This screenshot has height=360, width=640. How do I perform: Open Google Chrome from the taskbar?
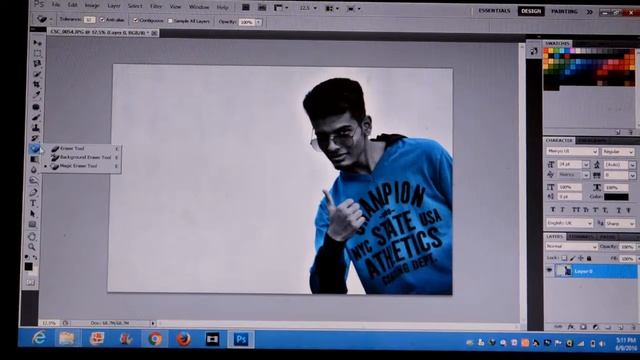(x=155, y=339)
